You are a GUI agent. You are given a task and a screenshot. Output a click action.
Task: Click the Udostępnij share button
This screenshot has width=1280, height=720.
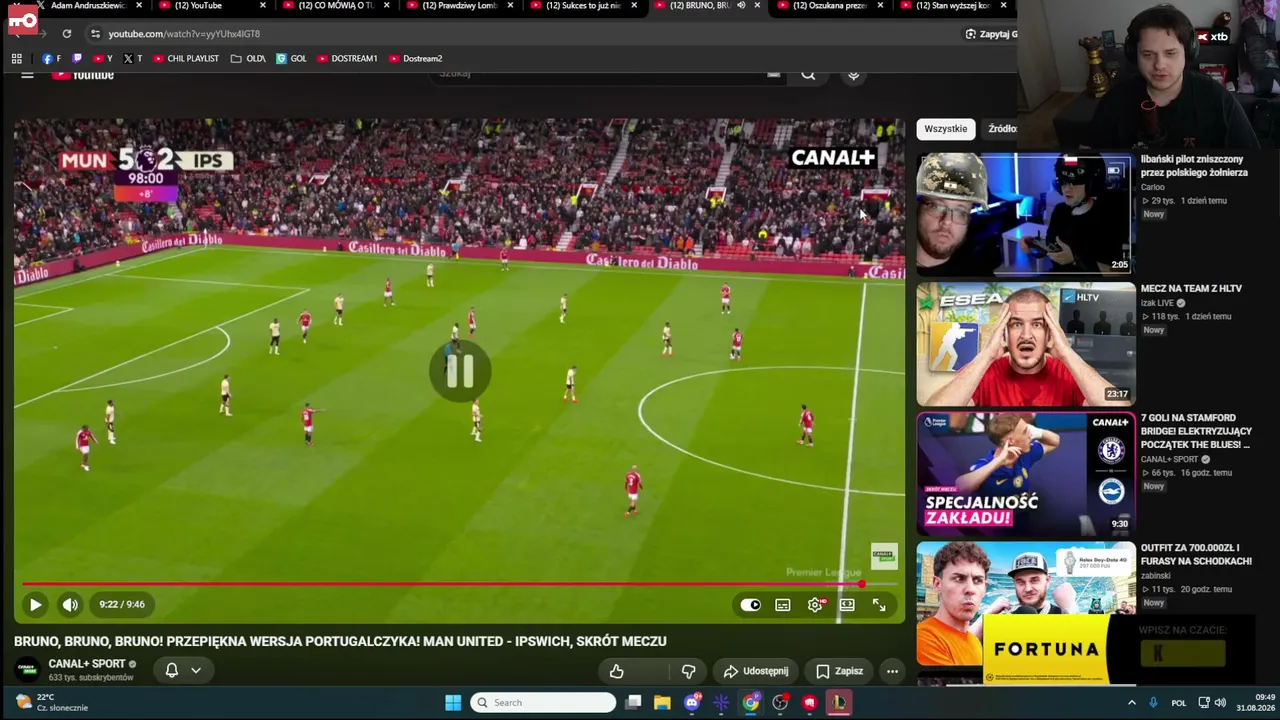(756, 671)
